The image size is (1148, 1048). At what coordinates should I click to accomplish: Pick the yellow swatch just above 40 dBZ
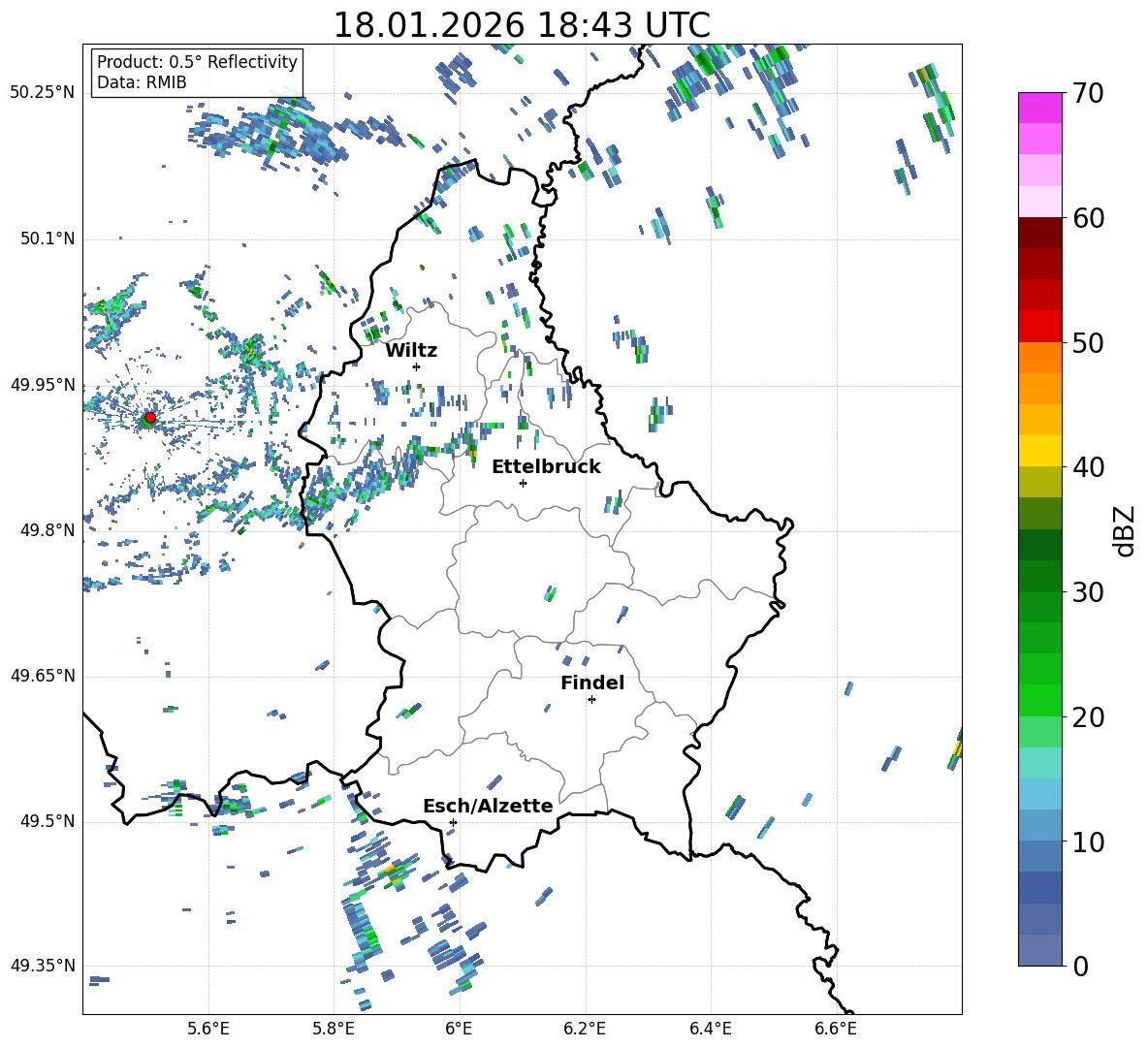point(1039,451)
